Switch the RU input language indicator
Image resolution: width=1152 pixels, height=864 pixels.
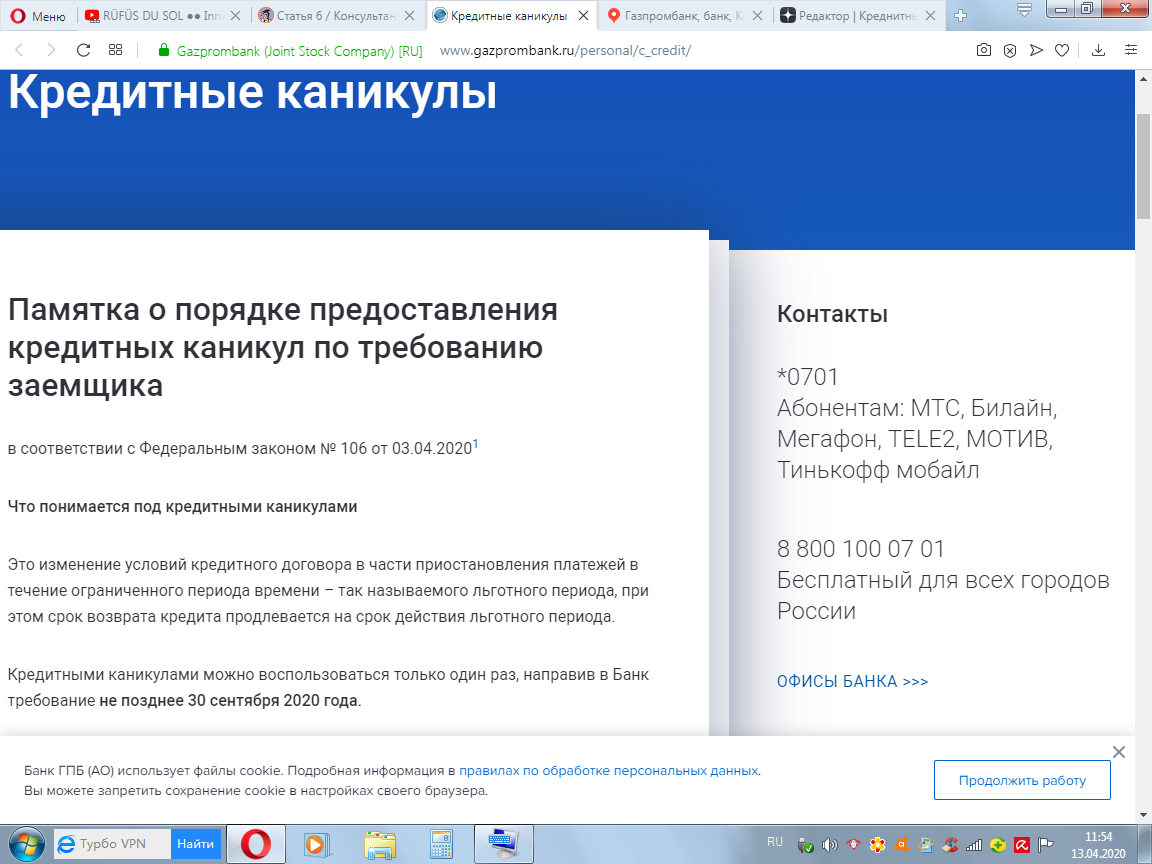[x=775, y=842]
